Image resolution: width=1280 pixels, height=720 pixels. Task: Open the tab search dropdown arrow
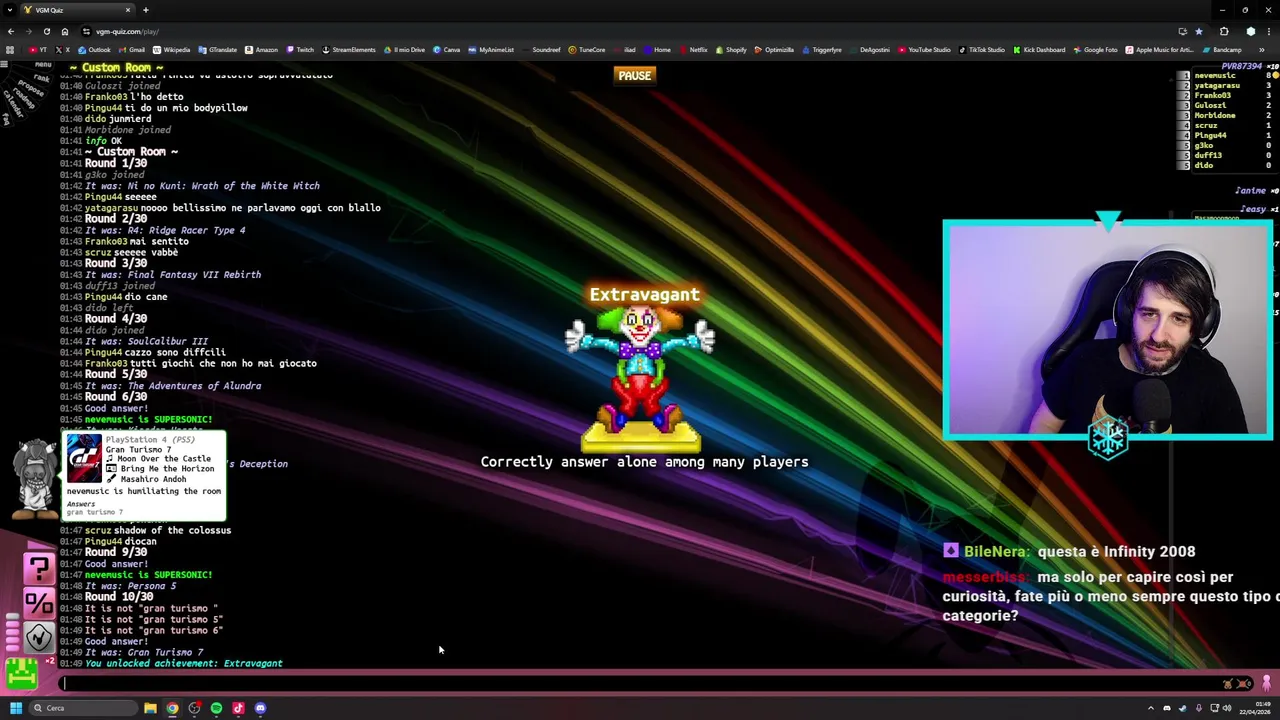10,10
